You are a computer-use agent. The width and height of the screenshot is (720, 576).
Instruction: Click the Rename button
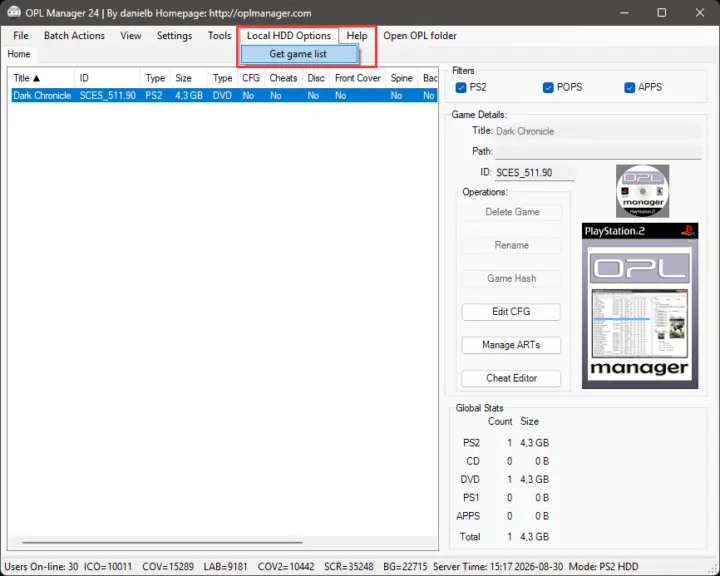click(512, 245)
